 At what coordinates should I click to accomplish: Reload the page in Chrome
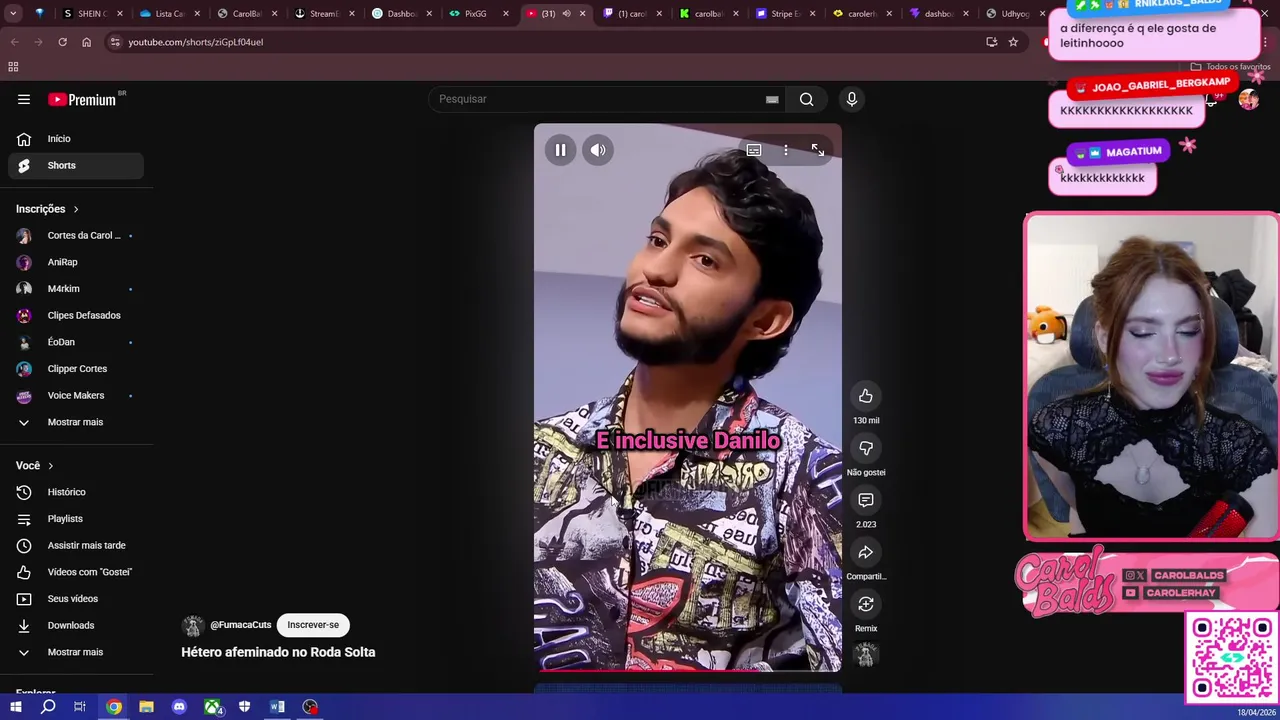coord(62,42)
